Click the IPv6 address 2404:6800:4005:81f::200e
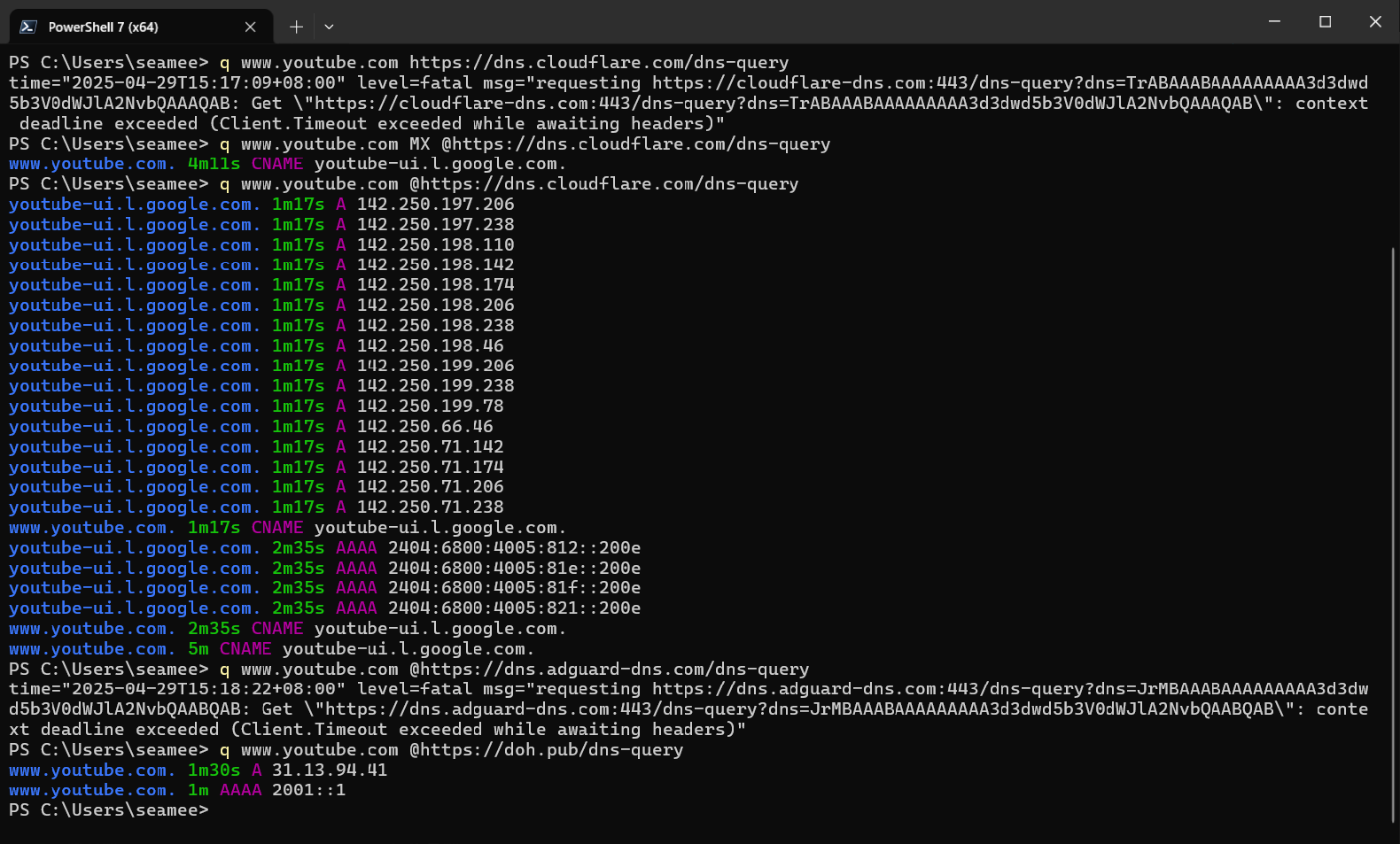This screenshot has height=844, width=1400. point(515,587)
